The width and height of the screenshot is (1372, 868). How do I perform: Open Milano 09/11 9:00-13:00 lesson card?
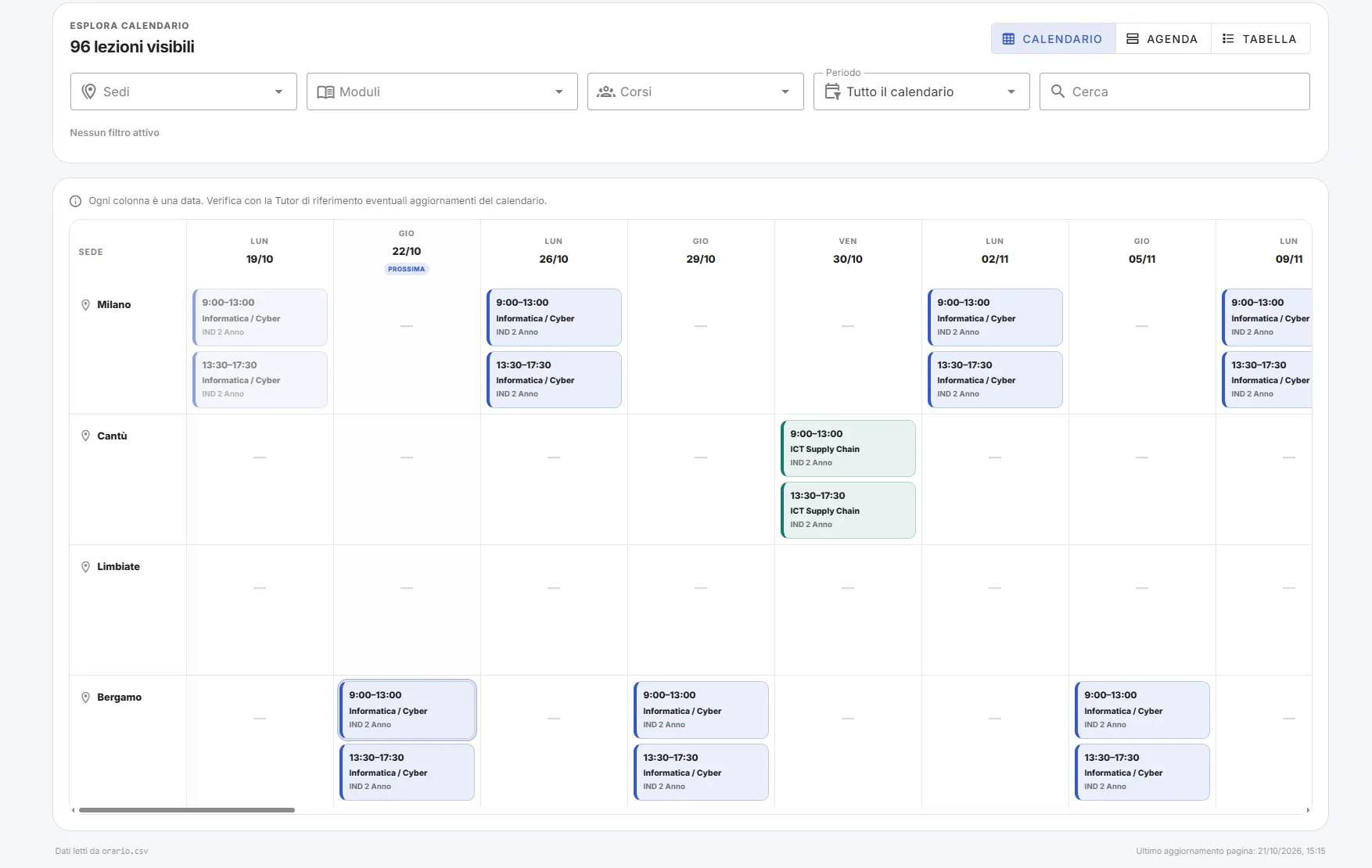pos(1267,317)
